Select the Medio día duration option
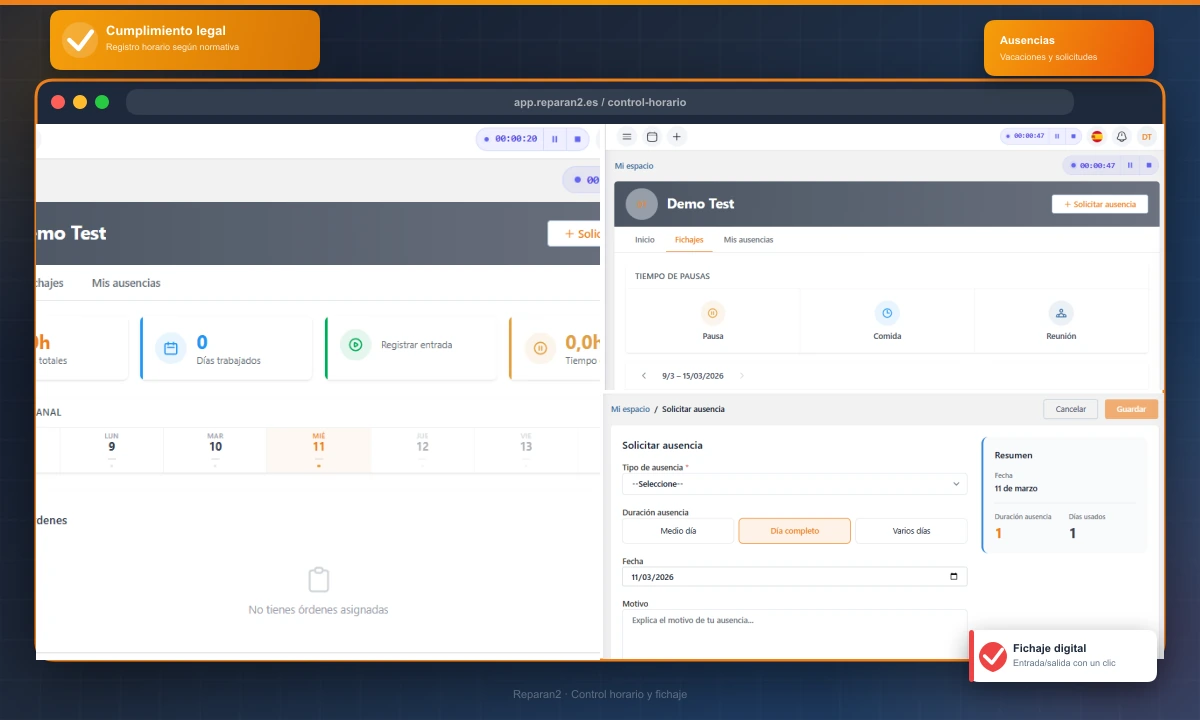The width and height of the screenshot is (1200, 720). [678, 531]
